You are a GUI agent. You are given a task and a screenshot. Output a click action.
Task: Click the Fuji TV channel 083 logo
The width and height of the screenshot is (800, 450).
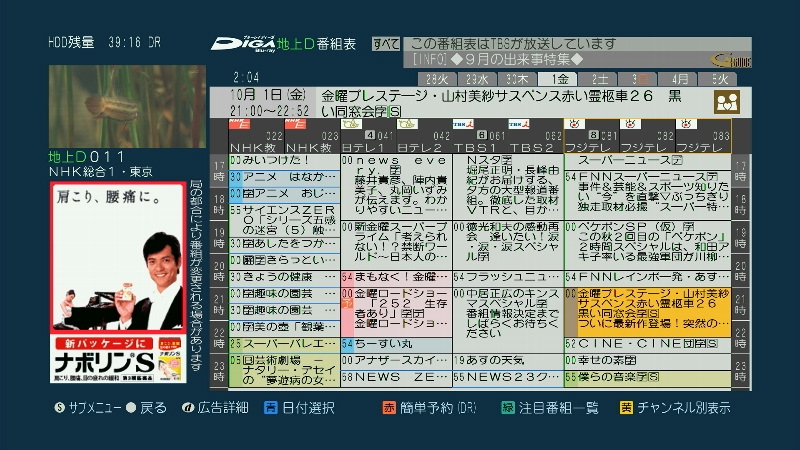[686, 124]
